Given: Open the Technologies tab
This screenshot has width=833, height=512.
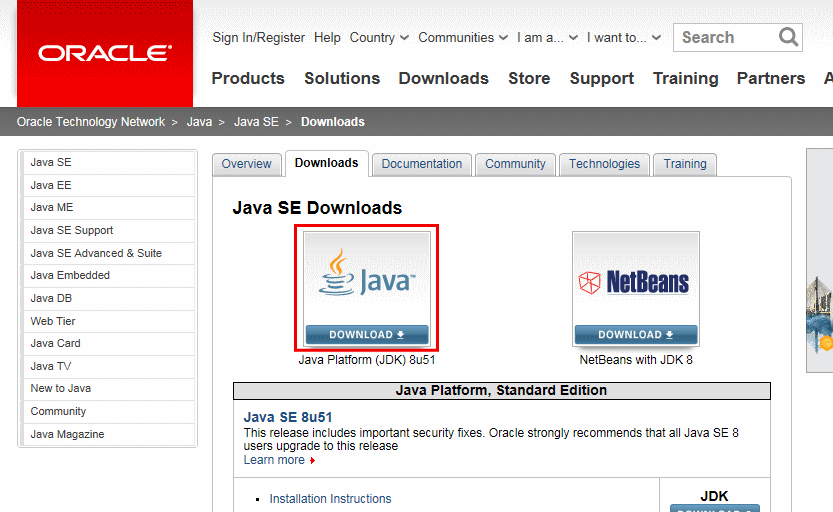Looking at the screenshot, I should pos(604,164).
